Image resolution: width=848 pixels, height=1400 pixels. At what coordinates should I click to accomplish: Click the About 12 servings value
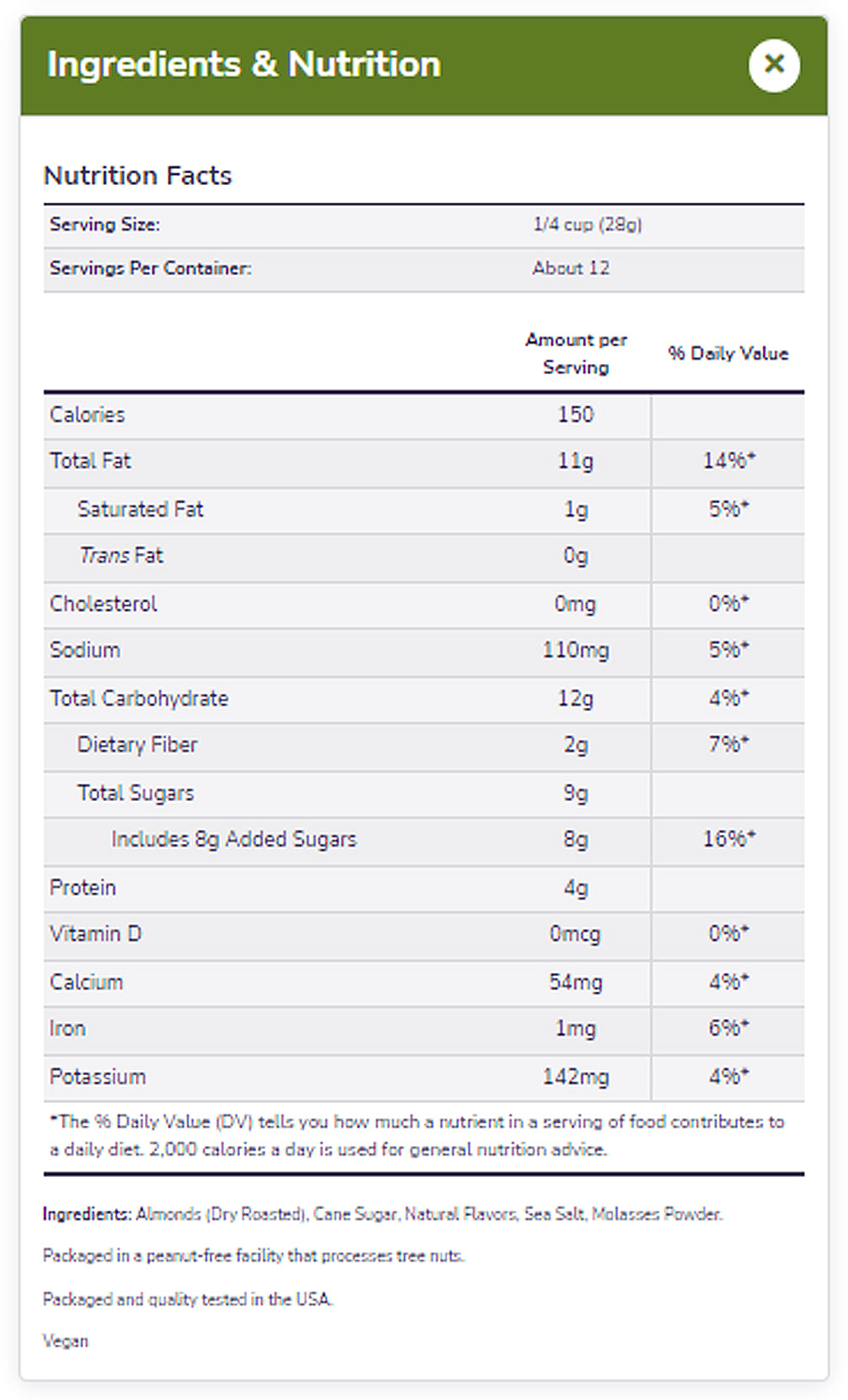(571, 268)
